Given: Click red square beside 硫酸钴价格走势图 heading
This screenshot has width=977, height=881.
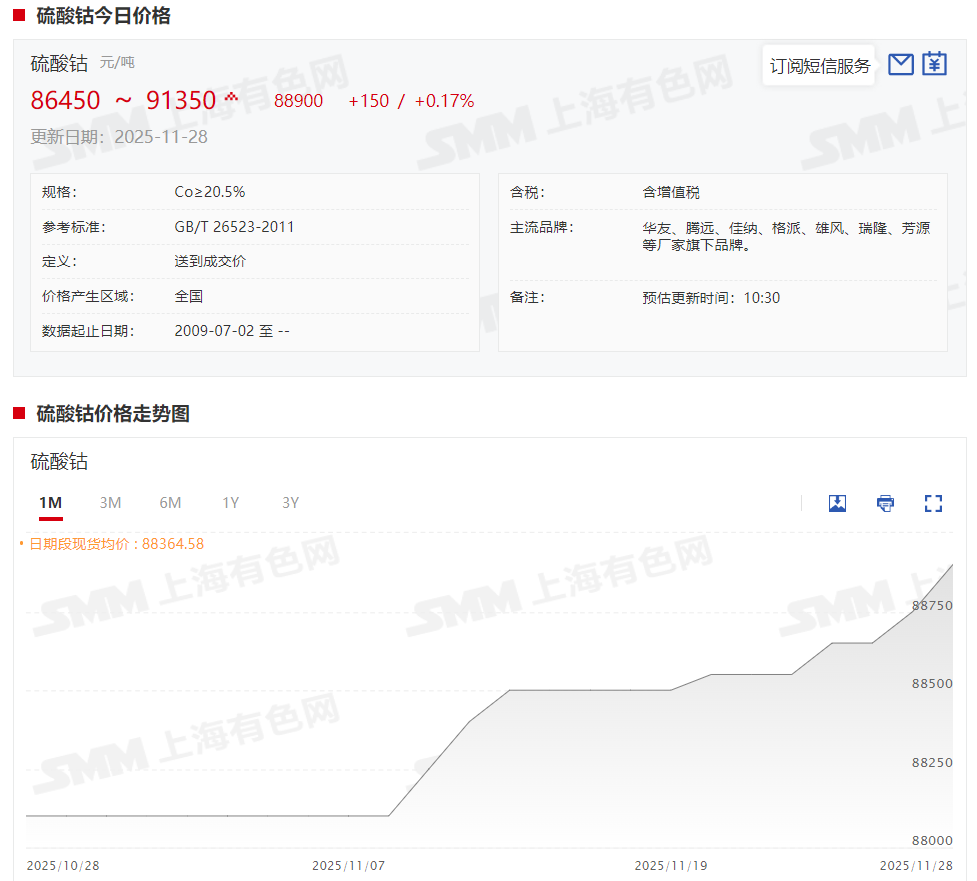Looking at the screenshot, I should pos(19,413).
